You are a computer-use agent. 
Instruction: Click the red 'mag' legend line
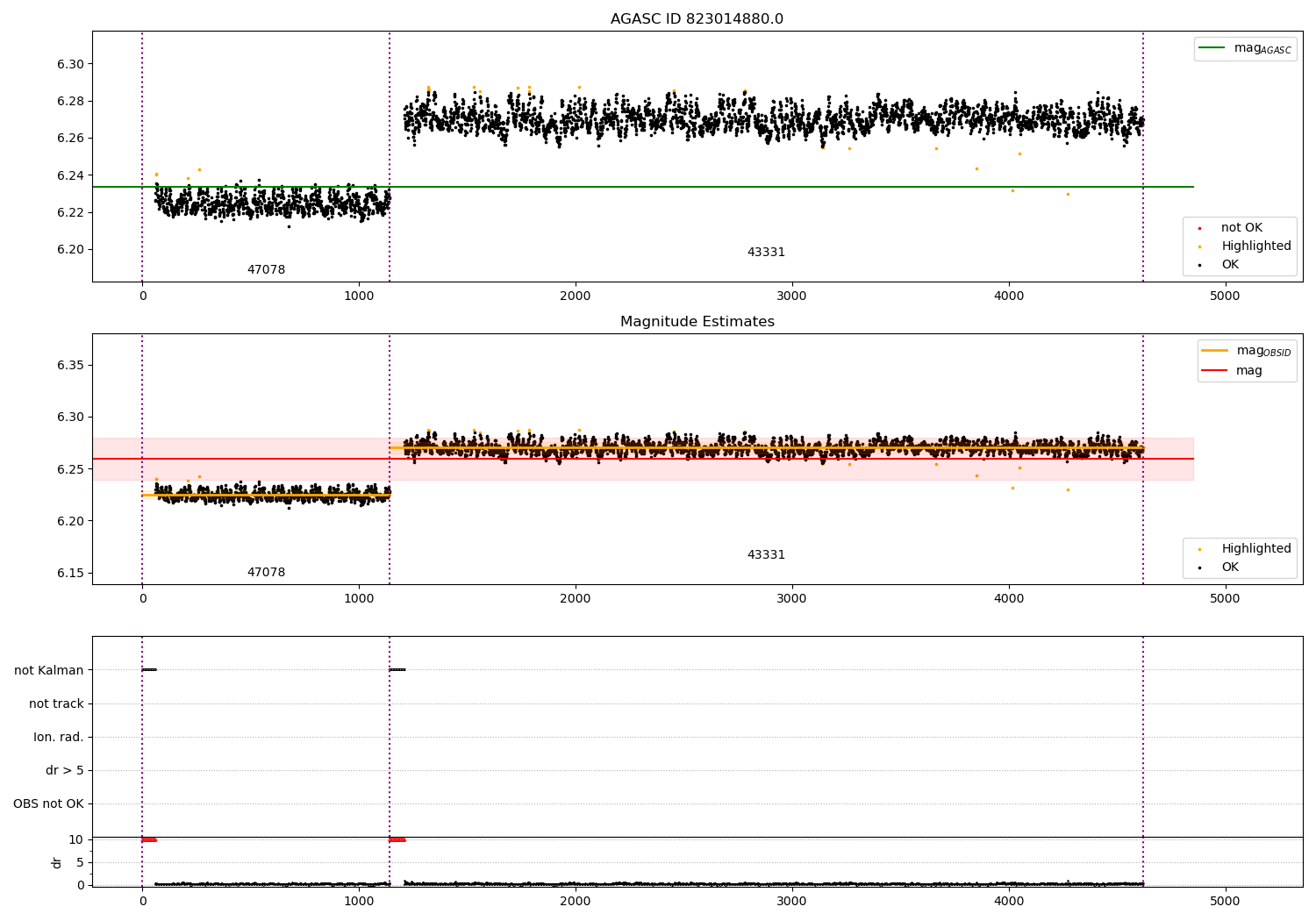[x=1214, y=371]
